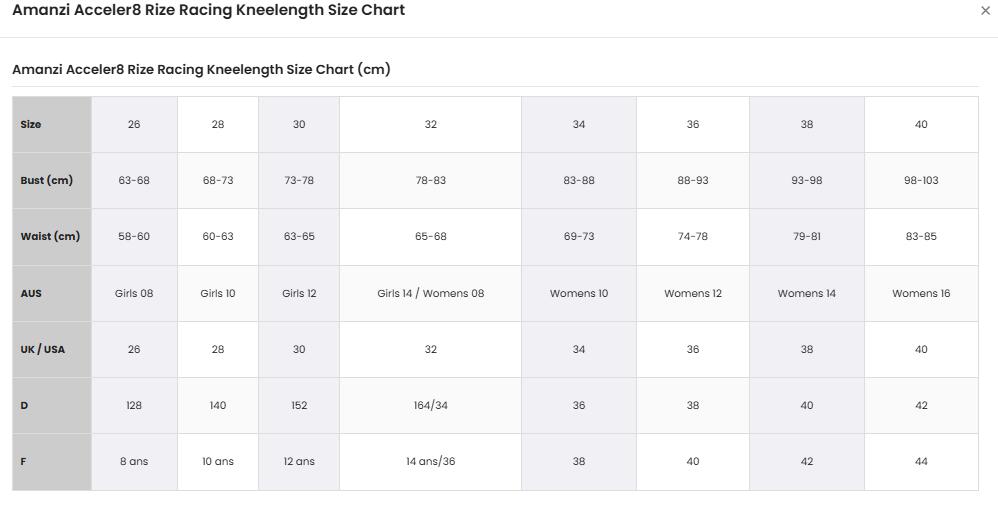The width and height of the screenshot is (998, 513).
Task: Select the Size Chart (cm) subheading
Action: tap(201, 69)
